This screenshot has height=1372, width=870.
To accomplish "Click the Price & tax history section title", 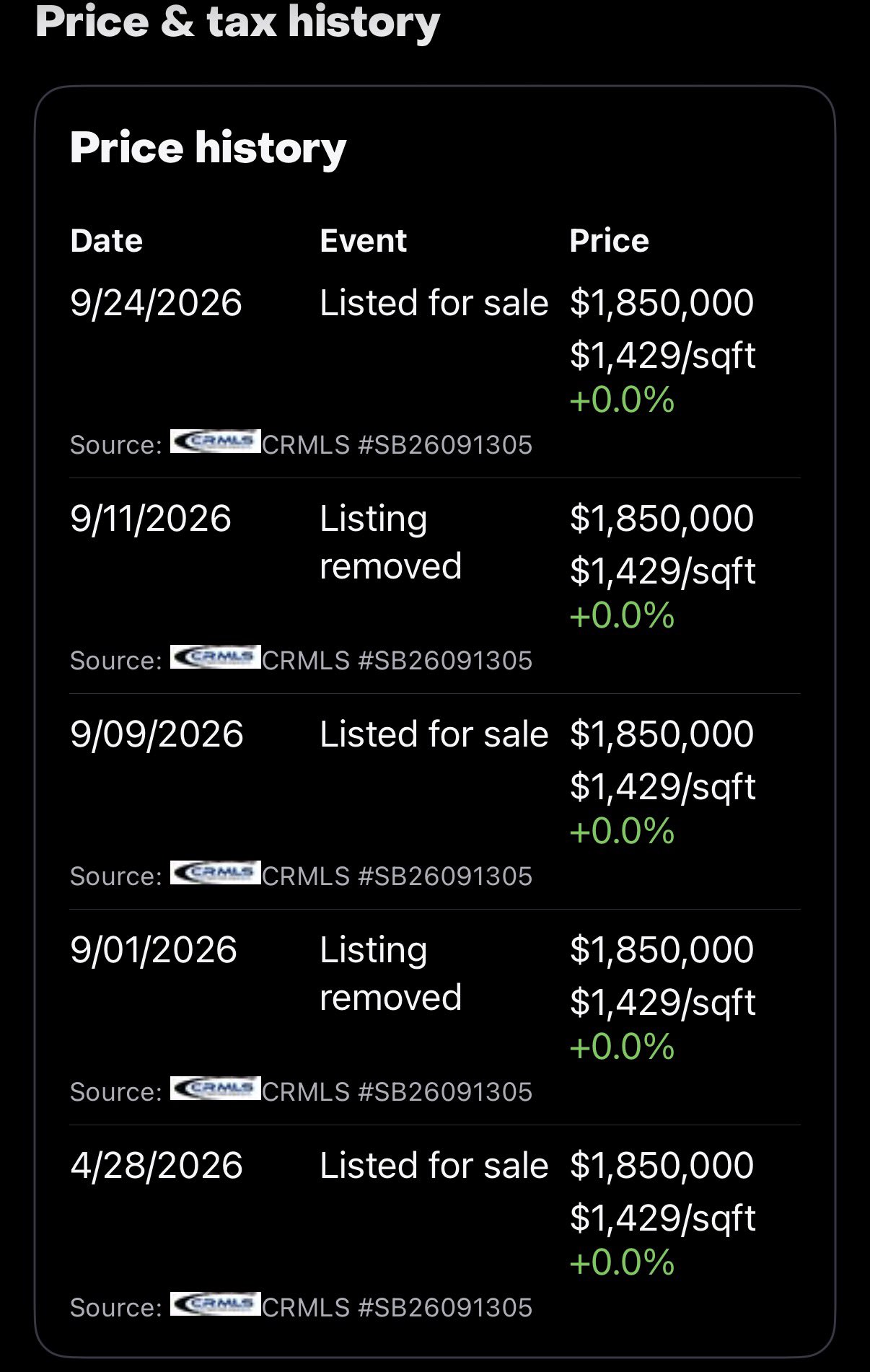I will coord(238,22).
